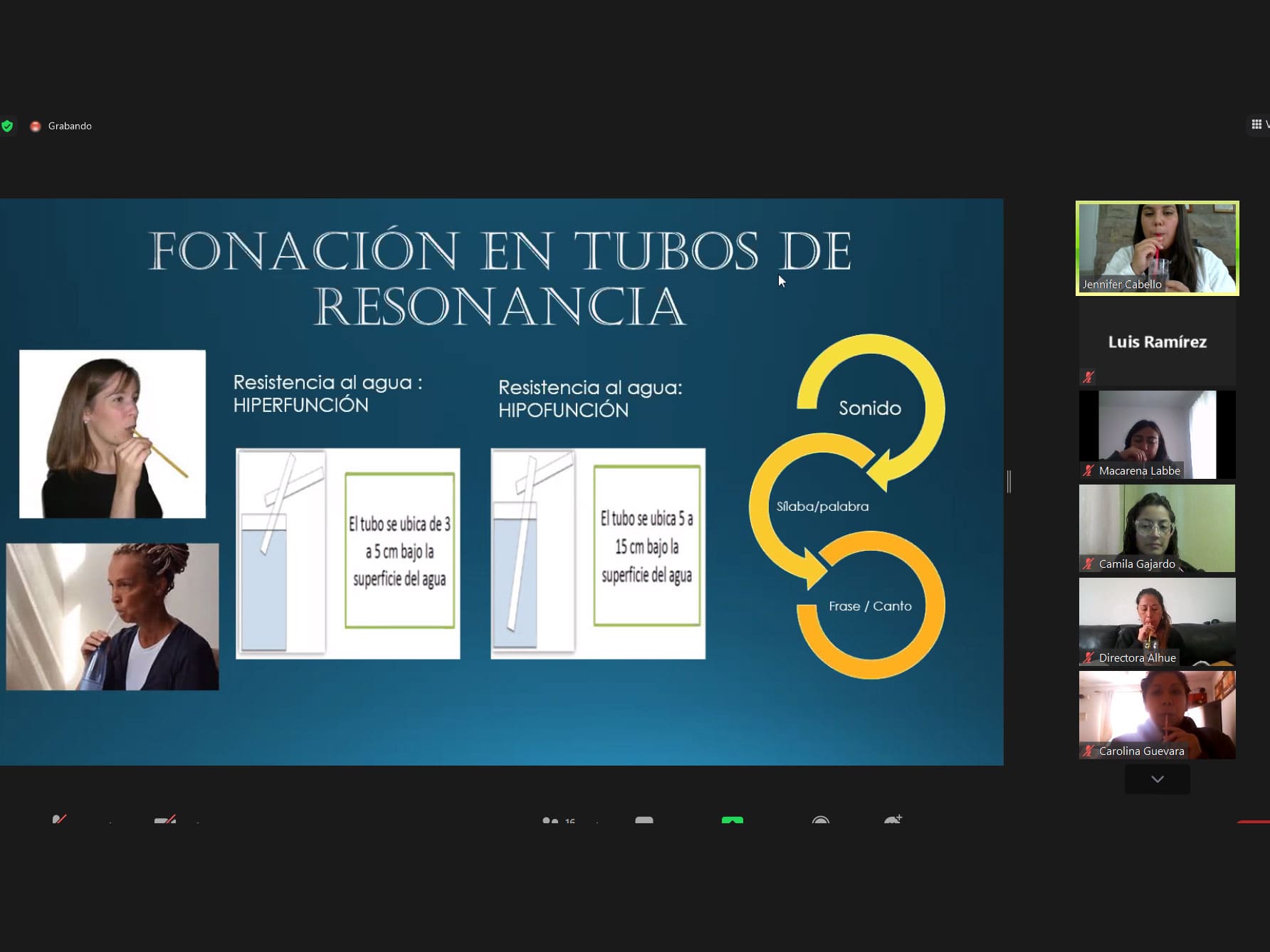The height and width of the screenshot is (952, 1270).
Task: Click the red Leave meeting button
Action: pyautogui.click(x=1254, y=821)
